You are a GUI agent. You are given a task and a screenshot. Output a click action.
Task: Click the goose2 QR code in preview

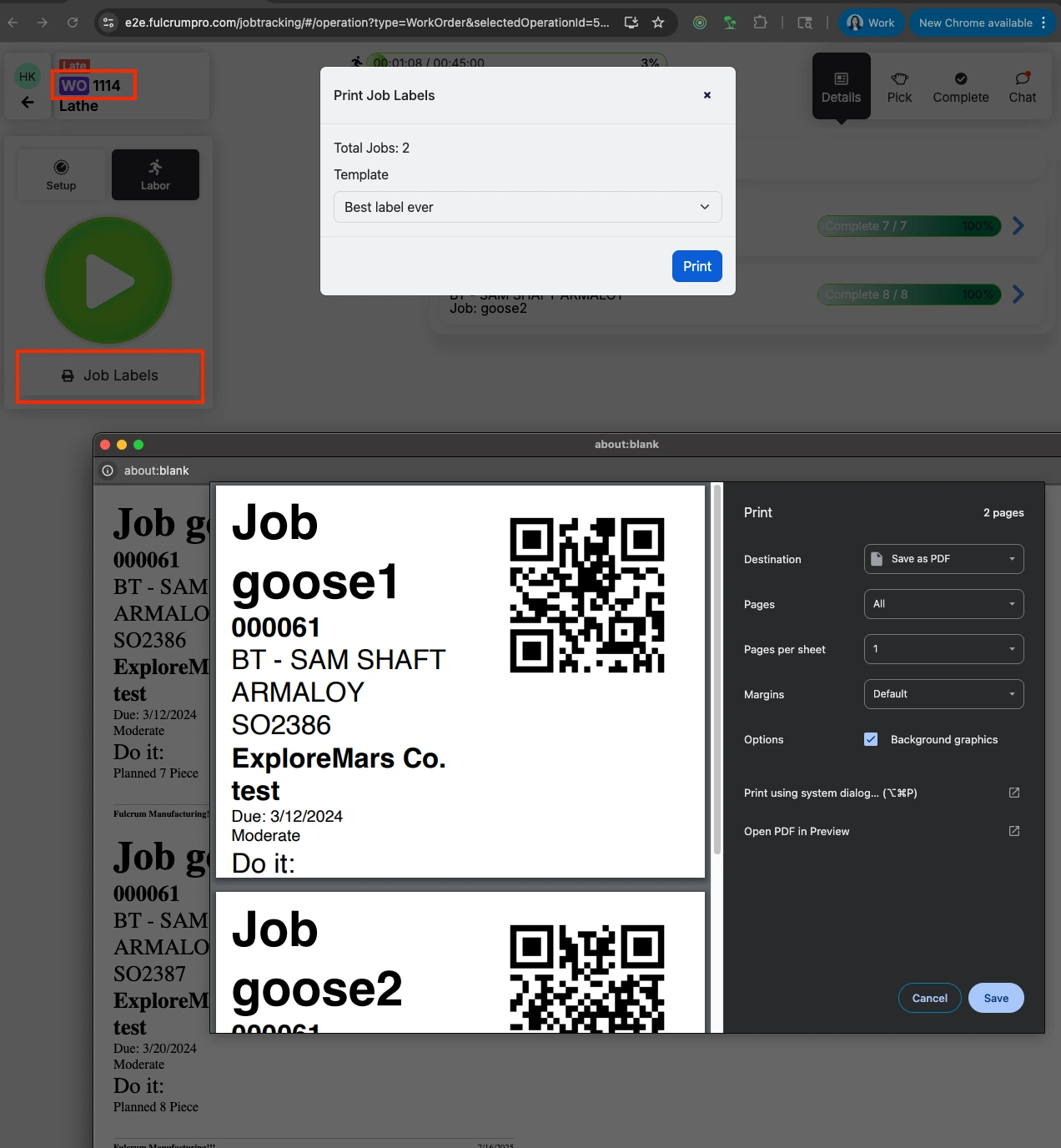[x=587, y=978]
